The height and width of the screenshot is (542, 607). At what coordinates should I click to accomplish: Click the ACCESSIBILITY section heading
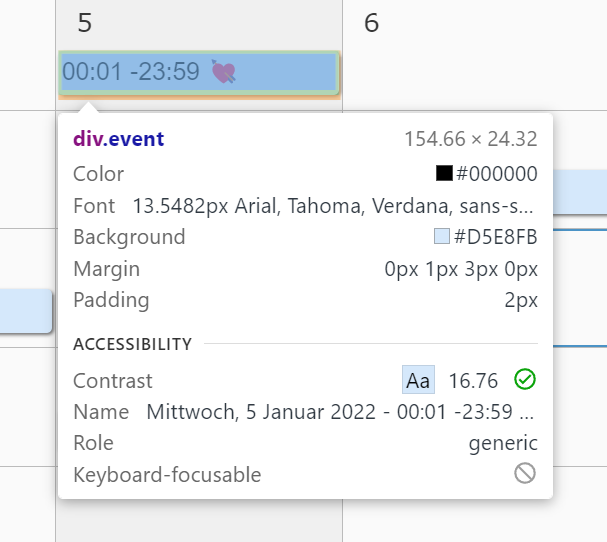pos(132,344)
